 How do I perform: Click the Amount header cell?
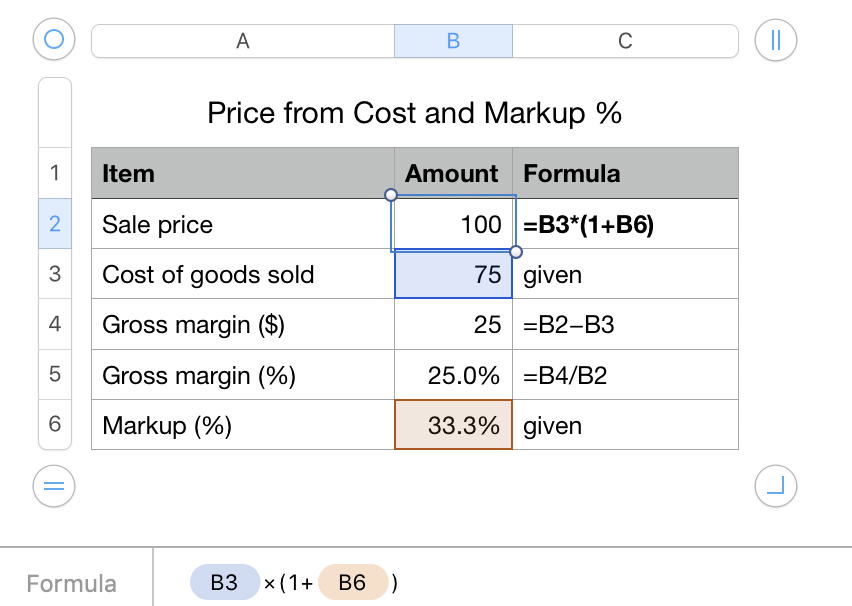(453, 173)
